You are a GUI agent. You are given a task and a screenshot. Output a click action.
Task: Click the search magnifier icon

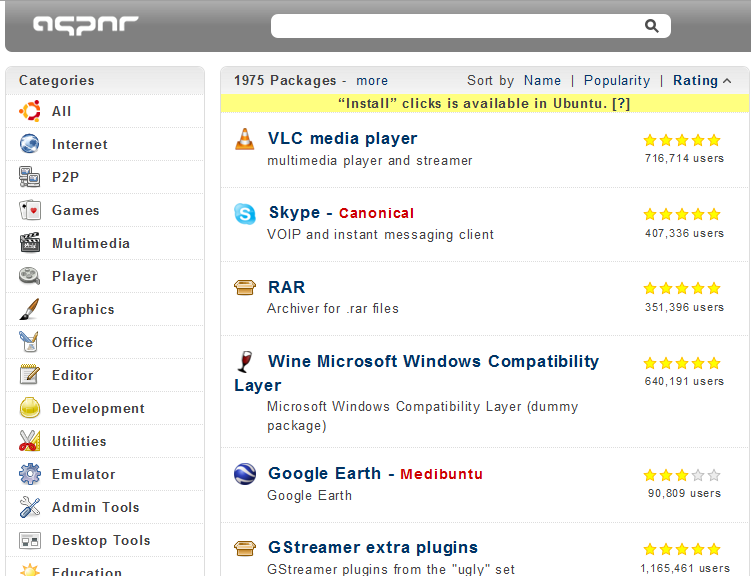652,26
